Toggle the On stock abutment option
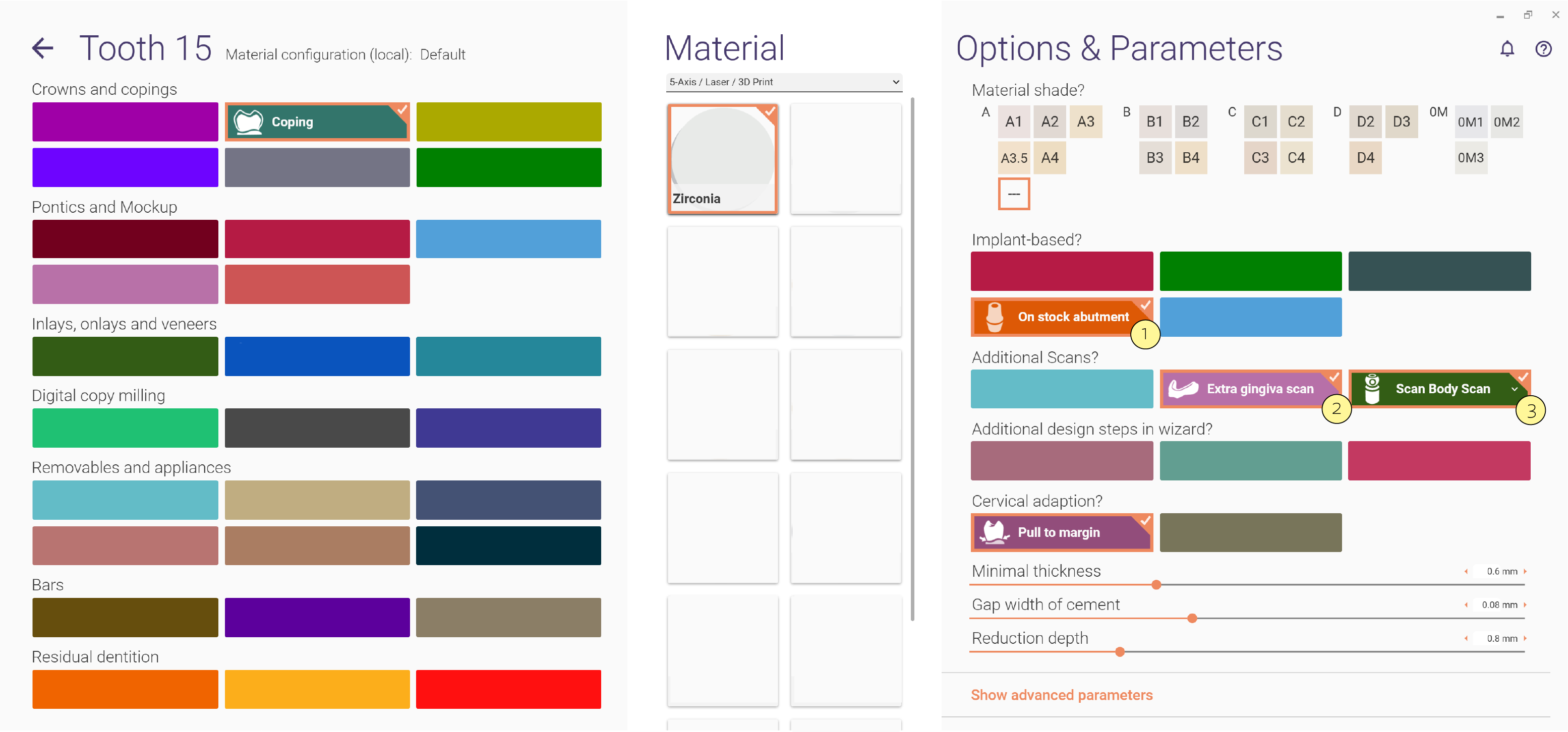 (x=1062, y=317)
